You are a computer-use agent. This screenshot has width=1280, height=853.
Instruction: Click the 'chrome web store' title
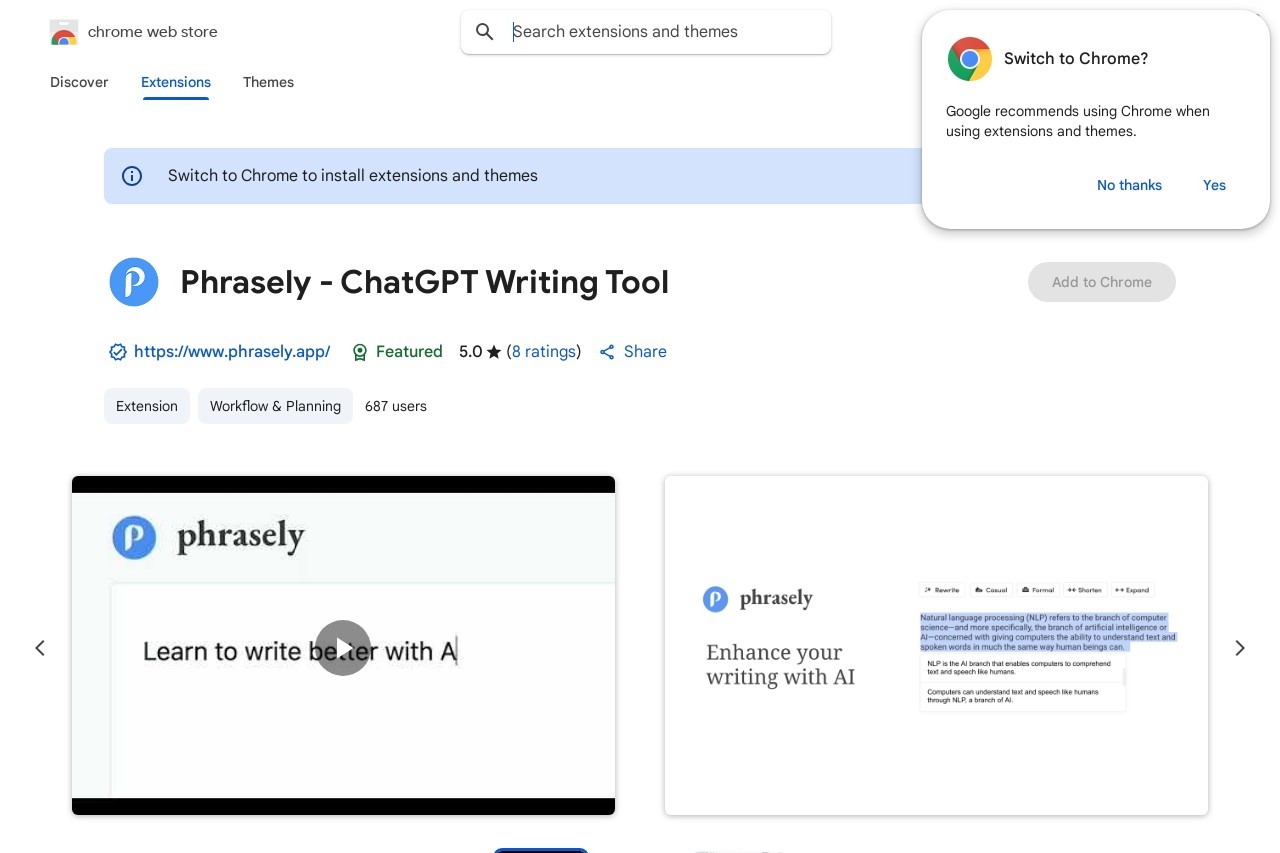[153, 32]
